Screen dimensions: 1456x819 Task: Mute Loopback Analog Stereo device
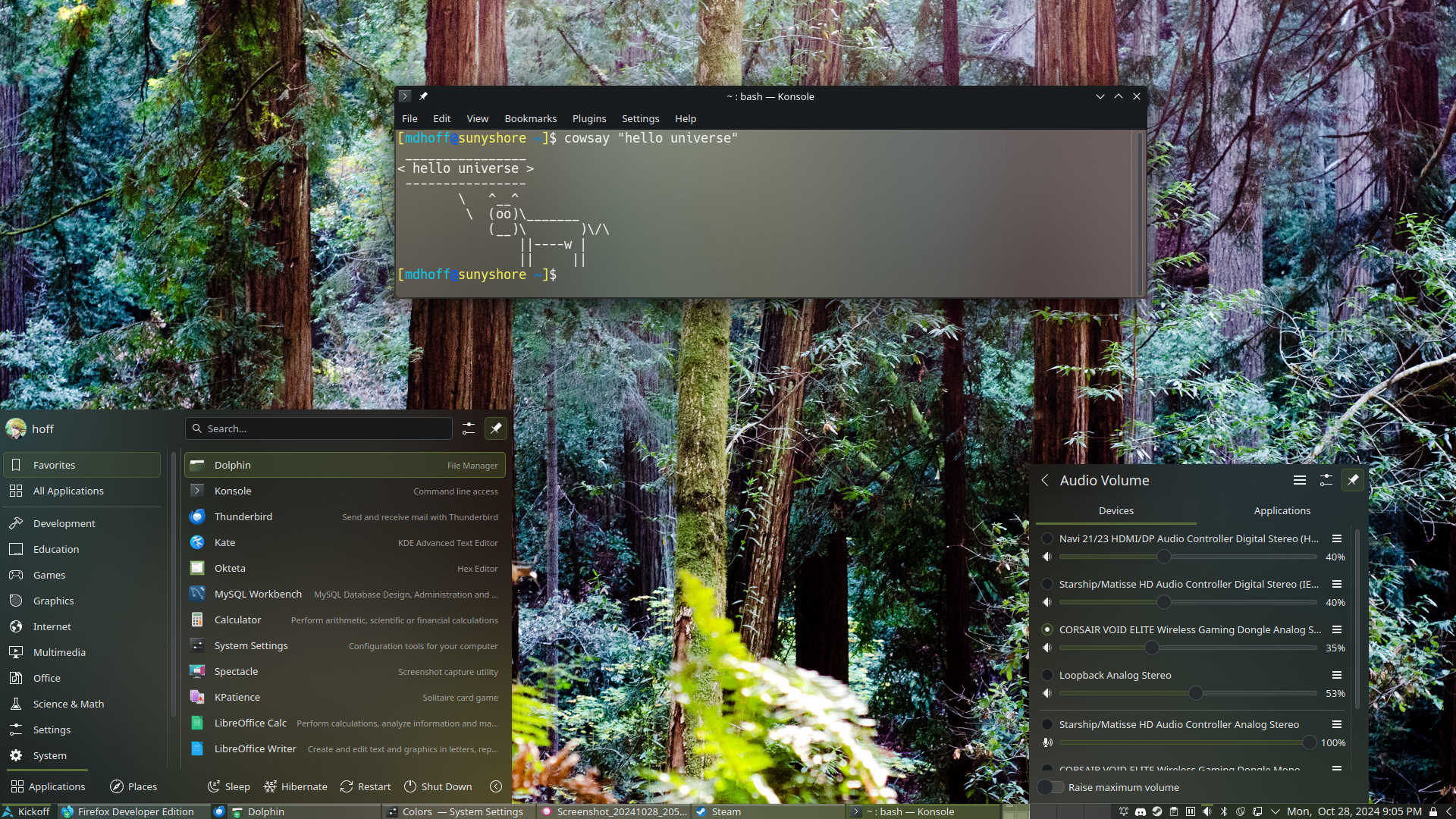pos(1047,693)
